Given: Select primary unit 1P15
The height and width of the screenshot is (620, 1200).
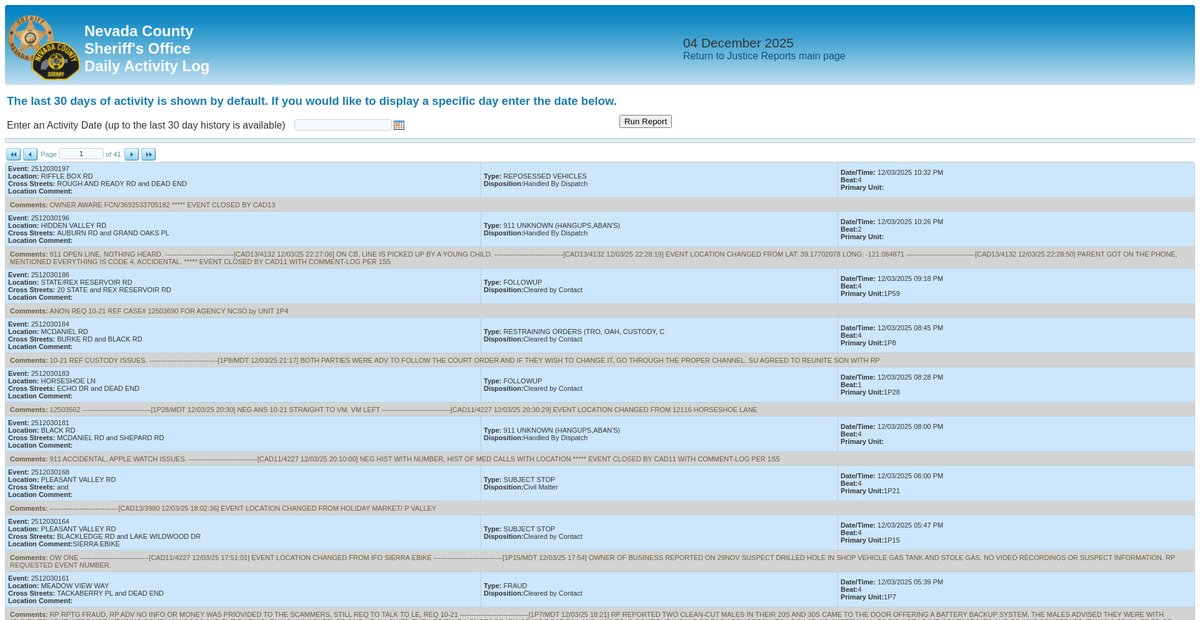Looking at the screenshot, I should point(892,540).
